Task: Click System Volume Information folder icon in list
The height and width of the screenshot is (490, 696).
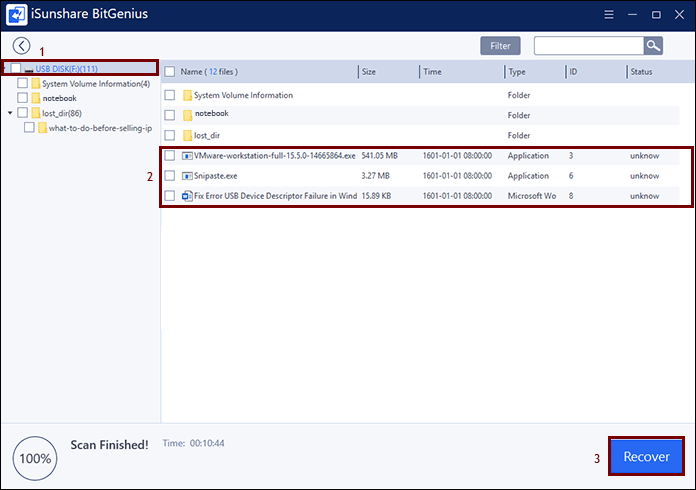Action: click(188, 95)
